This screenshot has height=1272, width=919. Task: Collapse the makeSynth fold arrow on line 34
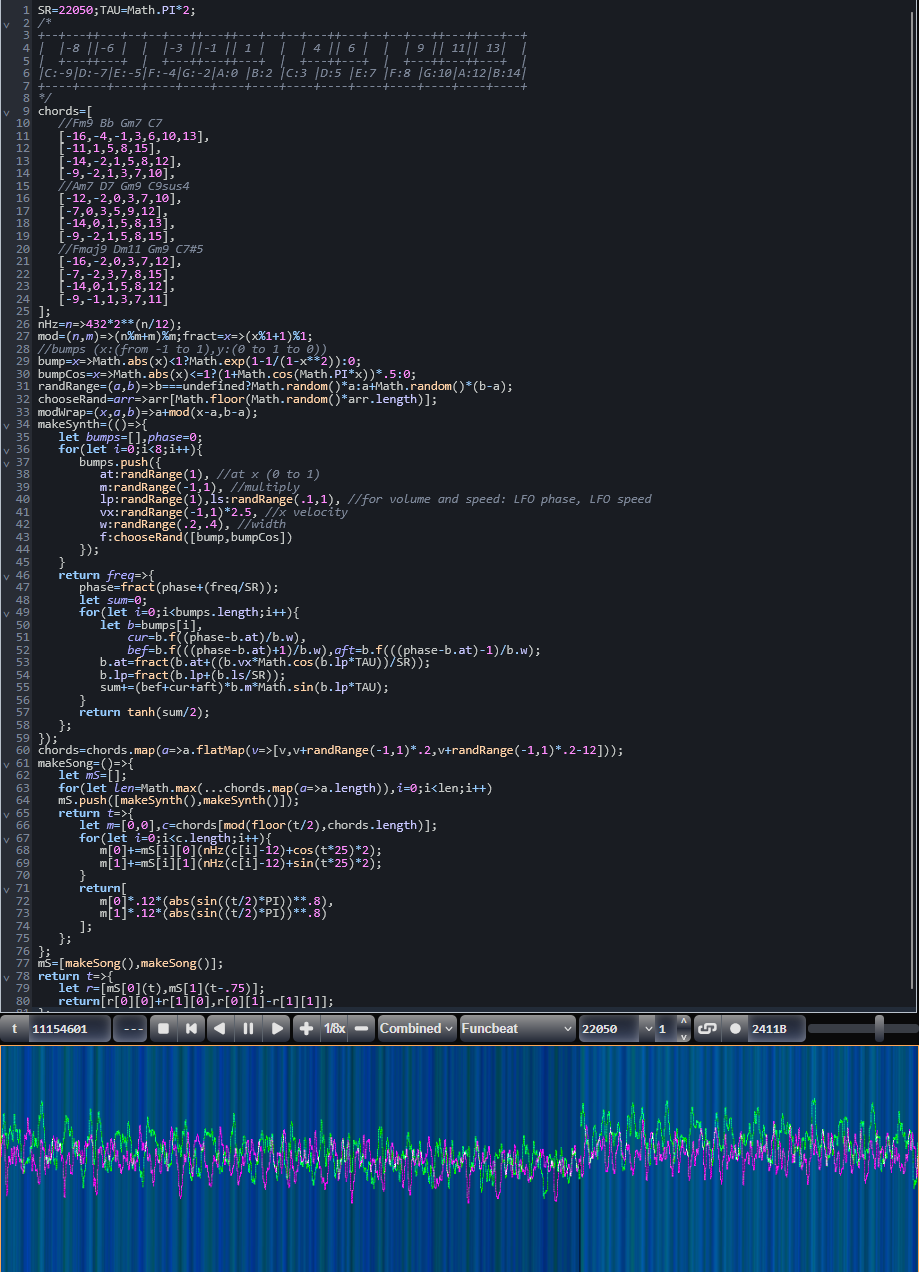(7, 424)
